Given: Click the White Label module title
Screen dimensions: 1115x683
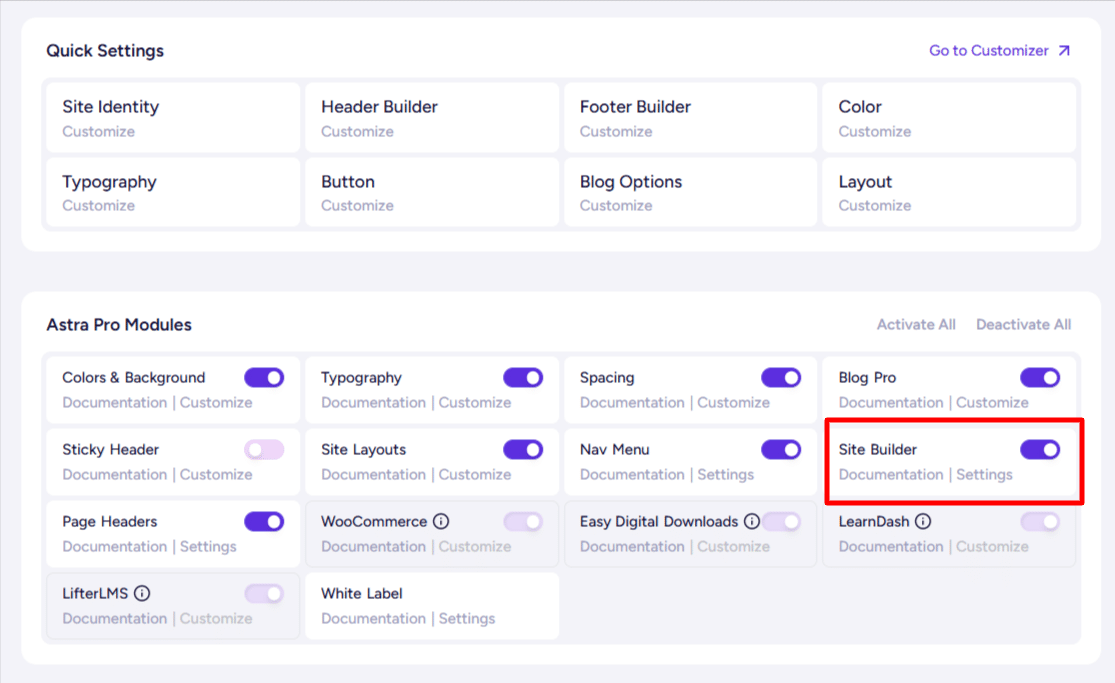Looking at the screenshot, I should [x=361, y=593].
